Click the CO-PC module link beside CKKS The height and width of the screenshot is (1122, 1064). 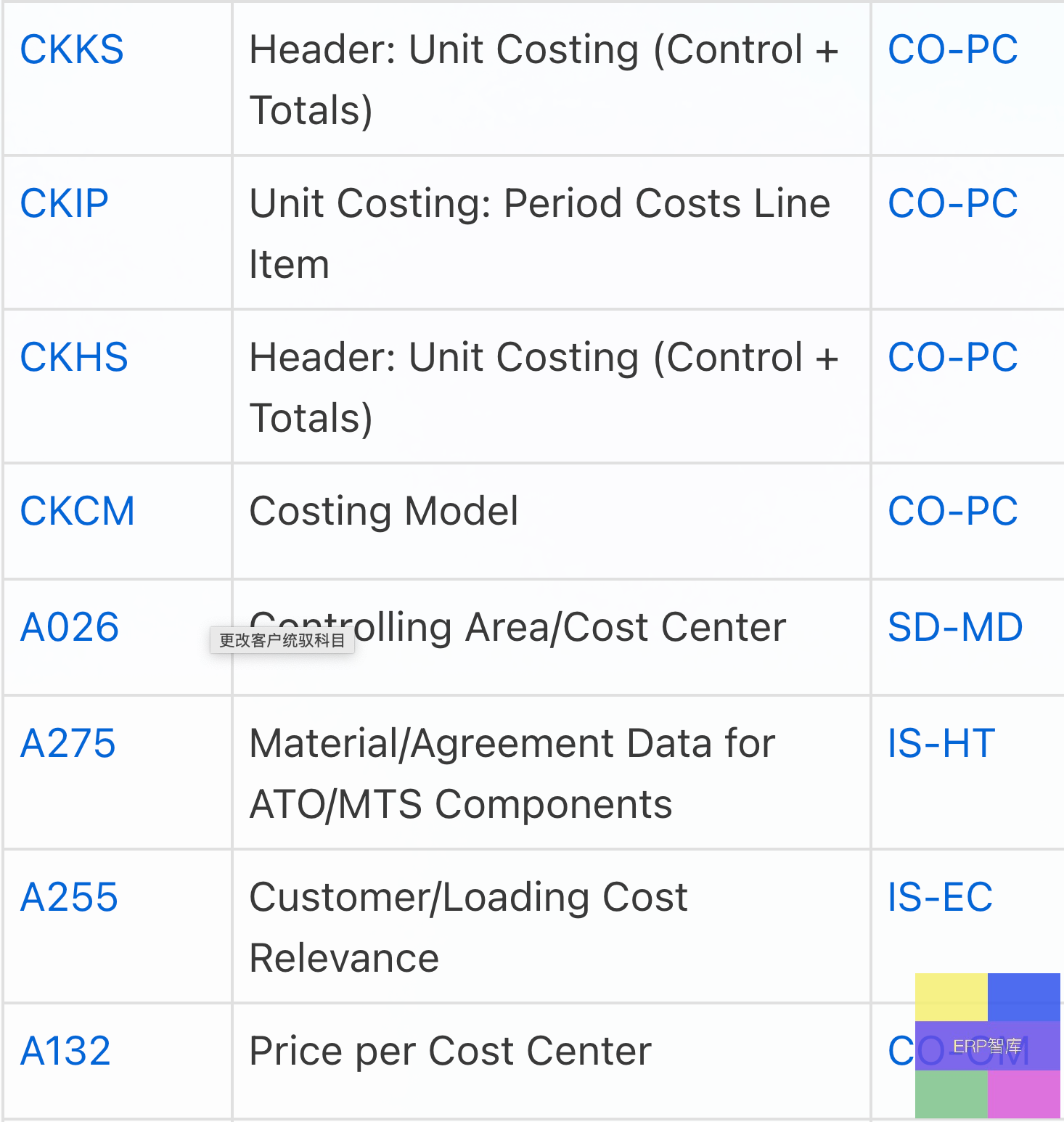(x=953, y=50)
